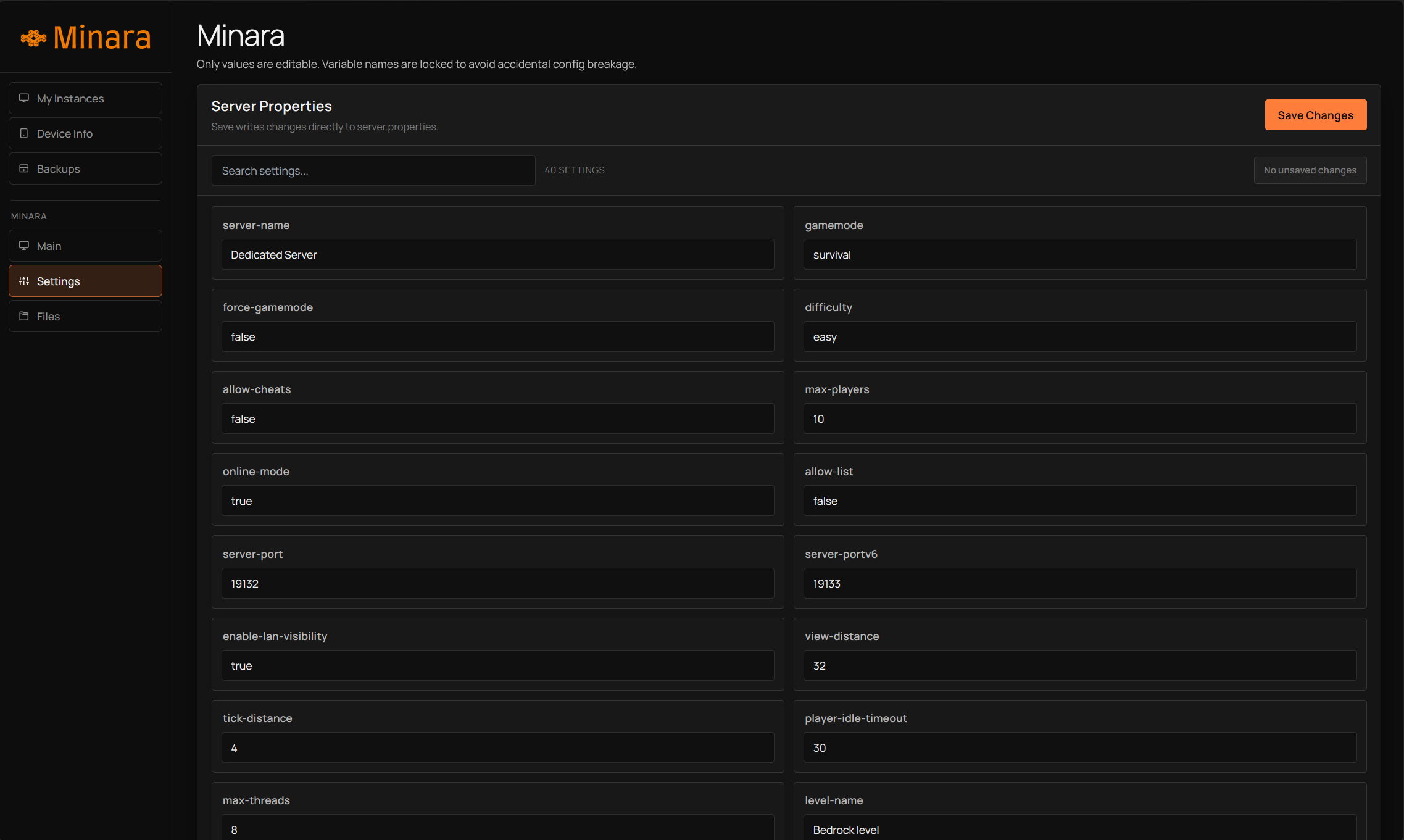Click the 40 SETTINGS count text

(575, 170)
